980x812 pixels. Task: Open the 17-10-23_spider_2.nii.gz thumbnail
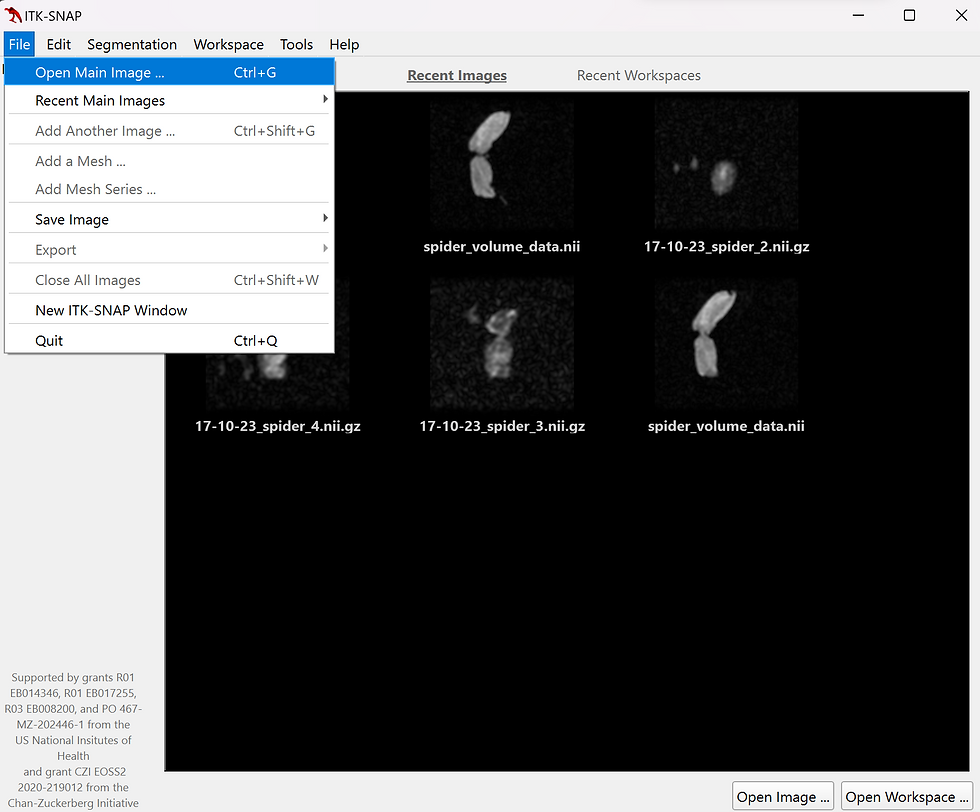click(x=726, y=165)
